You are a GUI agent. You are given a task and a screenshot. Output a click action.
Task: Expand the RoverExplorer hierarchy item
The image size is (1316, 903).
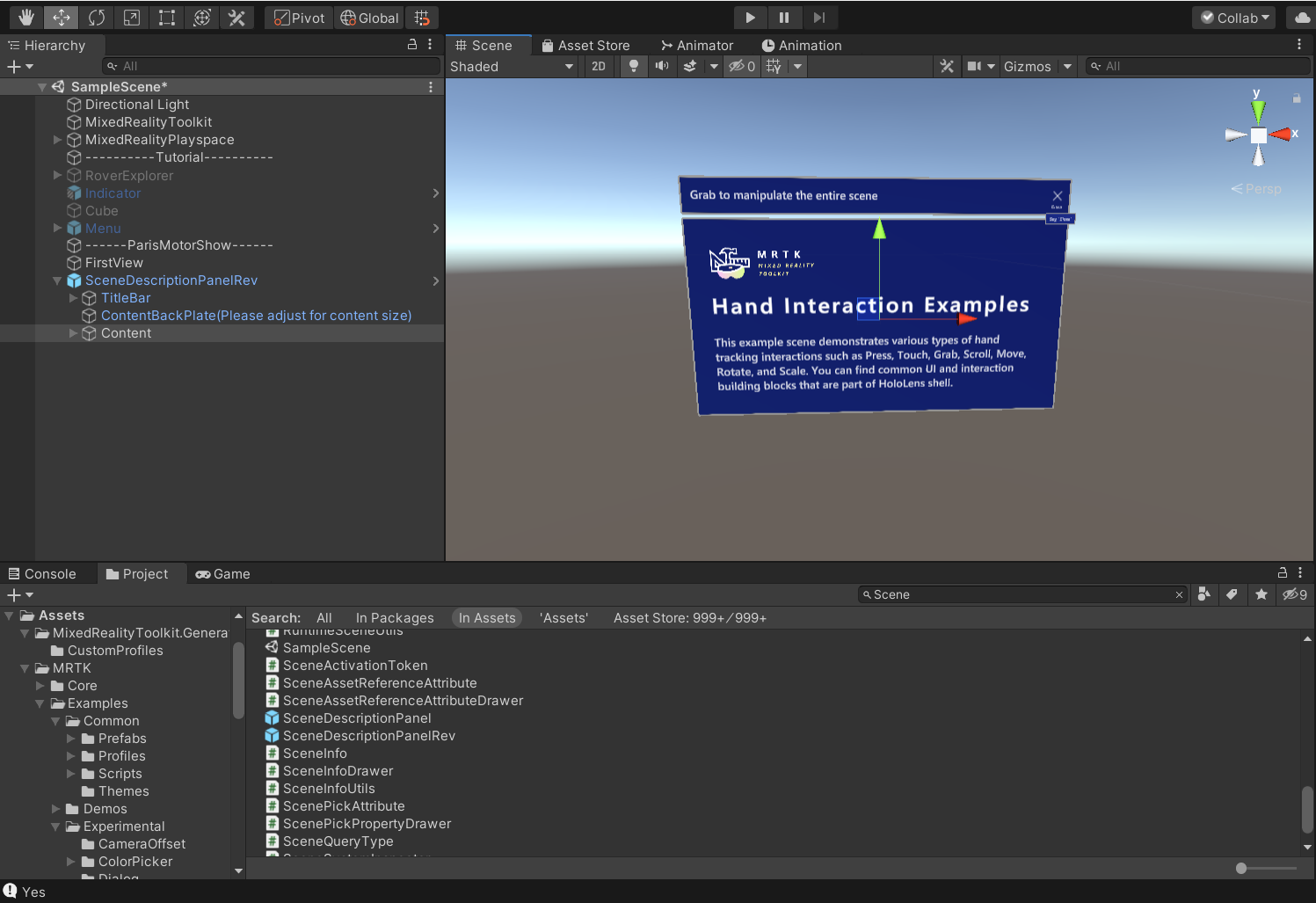coord(58,175)
